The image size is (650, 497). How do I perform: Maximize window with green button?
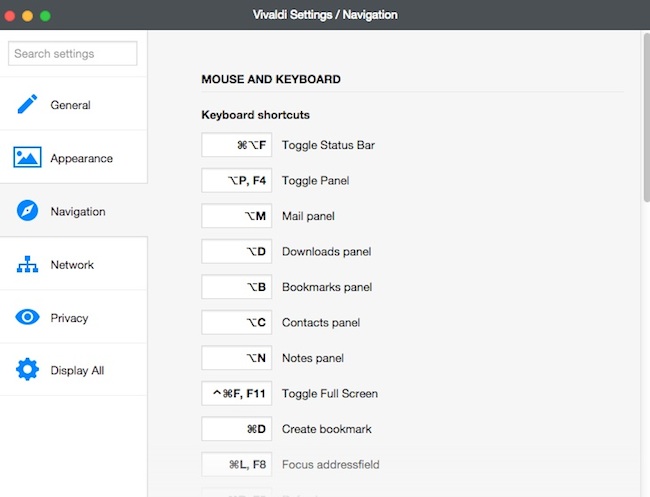coord(45,16)
